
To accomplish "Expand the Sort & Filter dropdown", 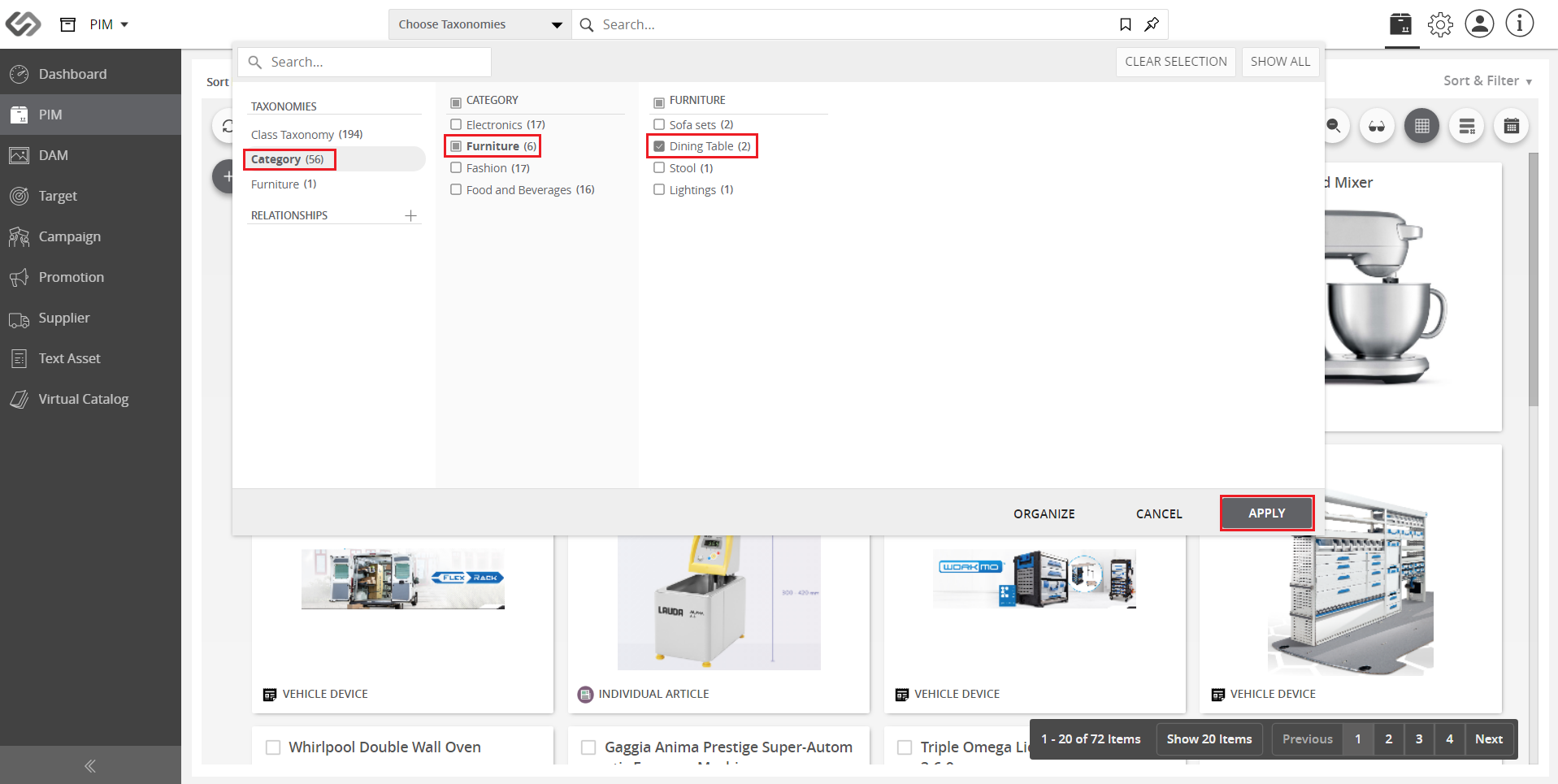I will click(1487, 80).
